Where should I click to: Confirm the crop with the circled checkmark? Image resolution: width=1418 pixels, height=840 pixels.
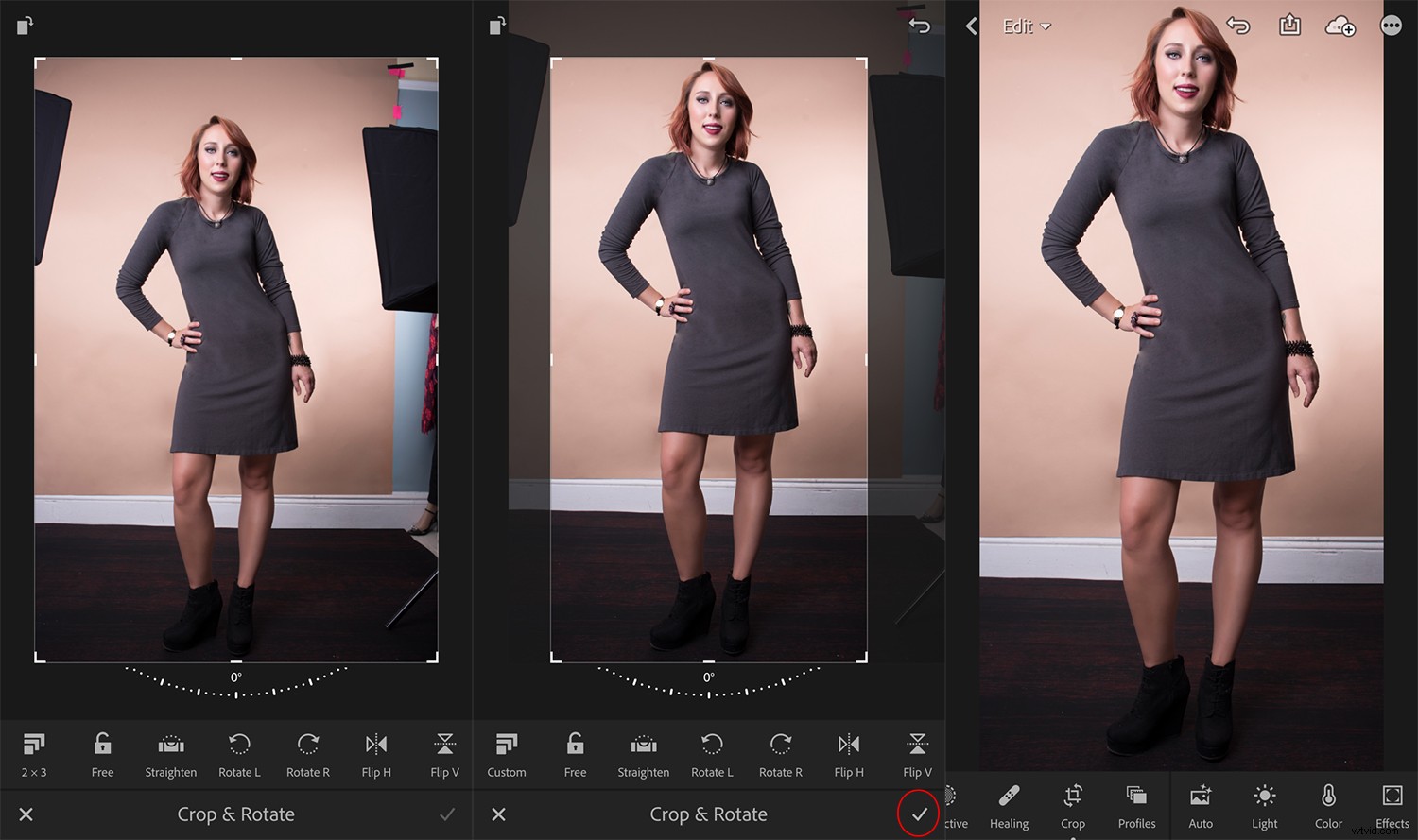point(918,814)
